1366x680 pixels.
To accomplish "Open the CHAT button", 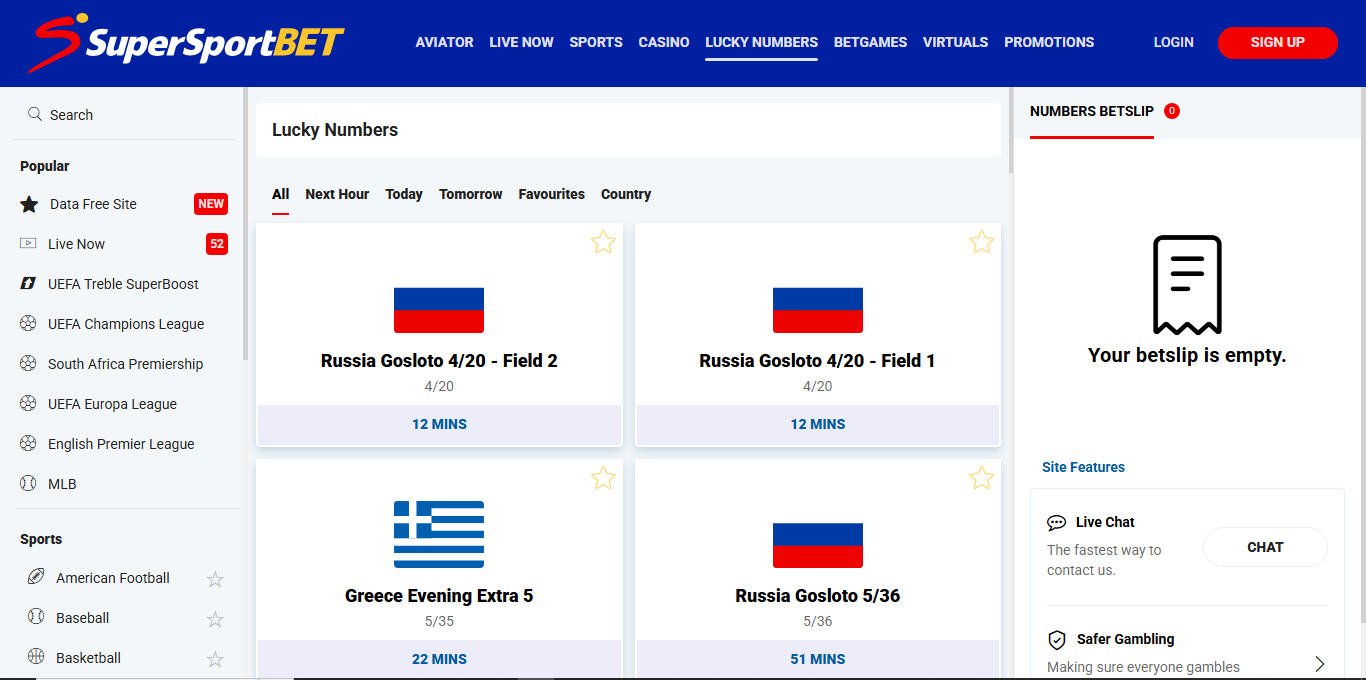I will pyautogui.click(x=1264, y=547).
